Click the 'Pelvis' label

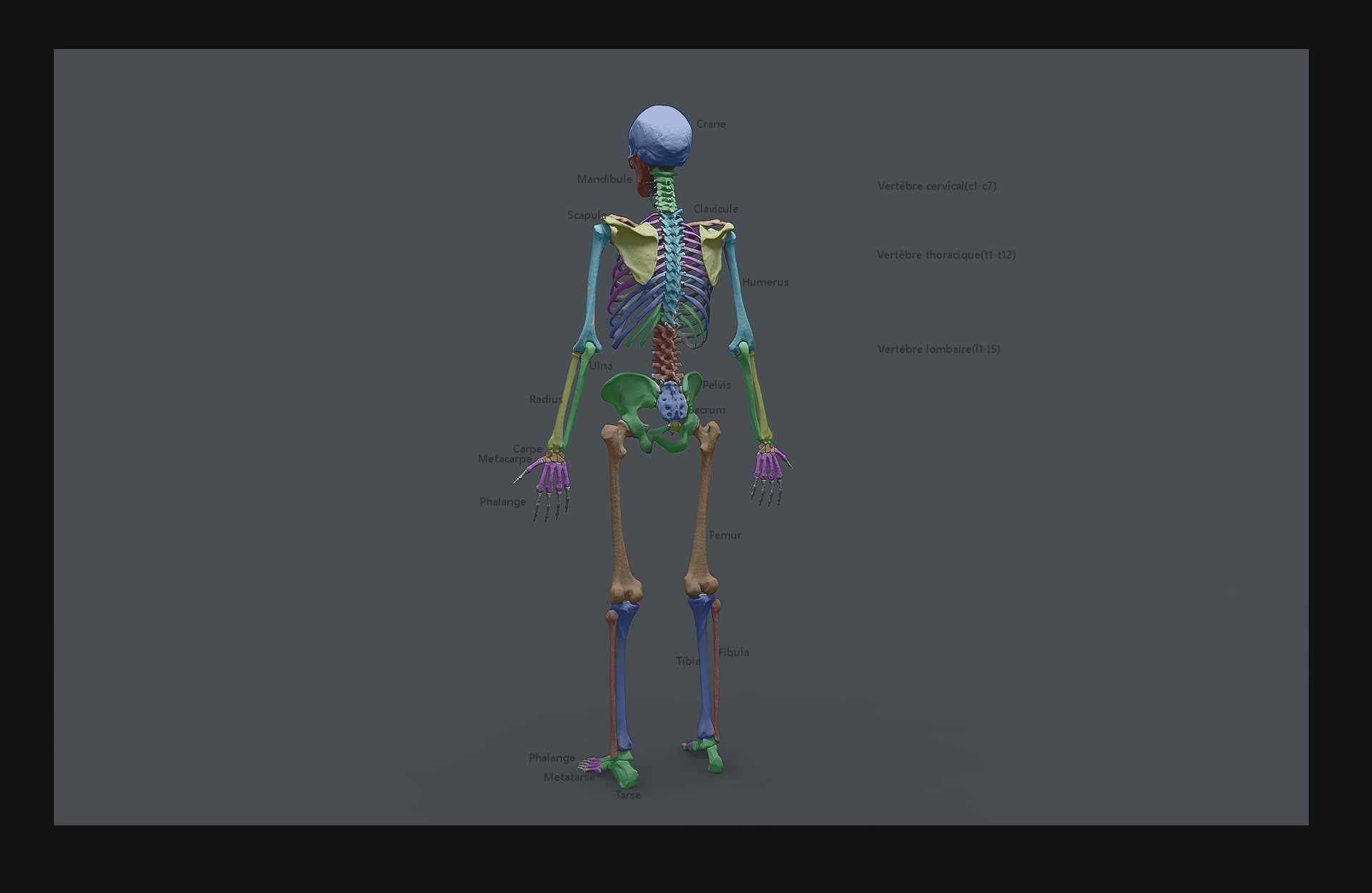[717, 385]
